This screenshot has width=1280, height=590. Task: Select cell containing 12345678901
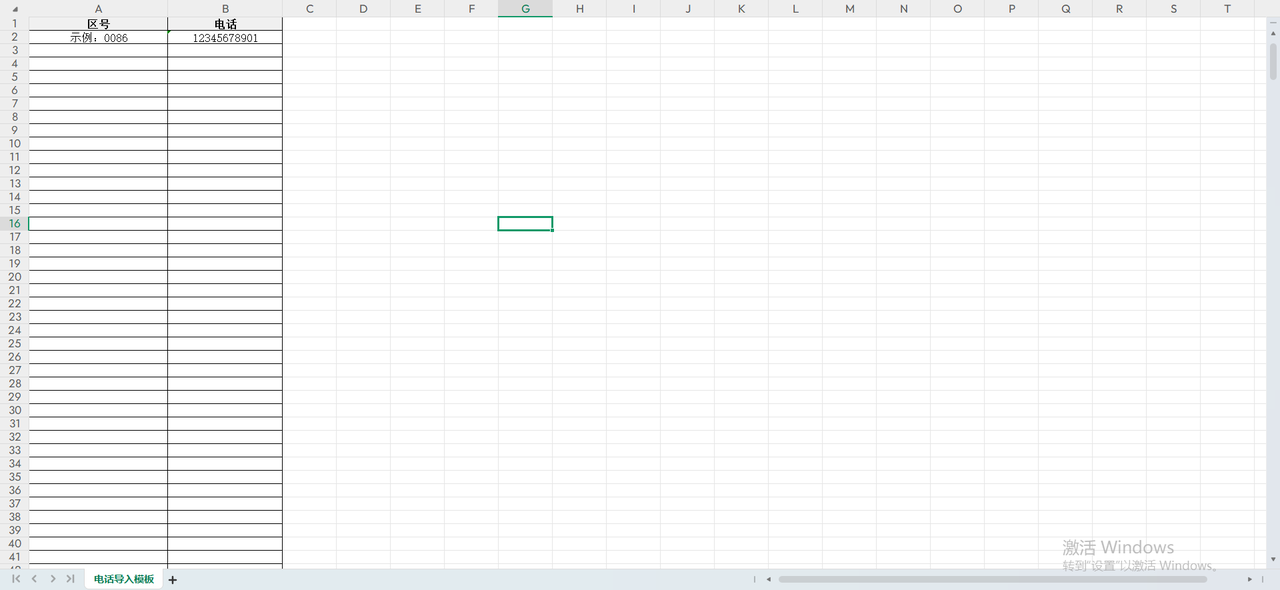click(x=225, y=38)
